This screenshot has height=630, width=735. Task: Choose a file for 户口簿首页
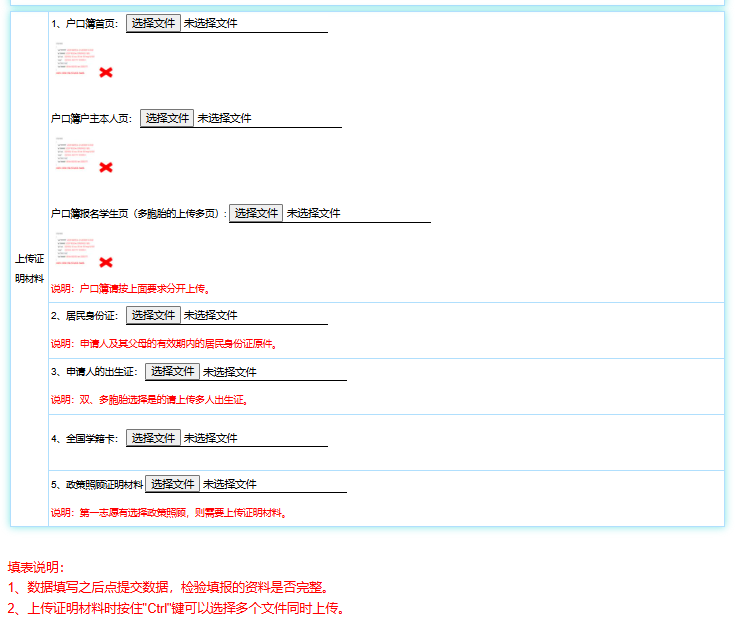(153, 23)
